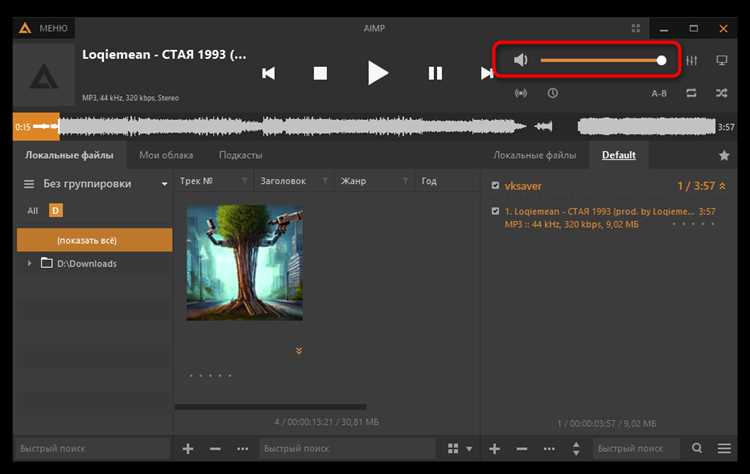Open the AIMP МЕНЮ main menu
The width and height of the screenshot is (750, 474).
point(44,28)
